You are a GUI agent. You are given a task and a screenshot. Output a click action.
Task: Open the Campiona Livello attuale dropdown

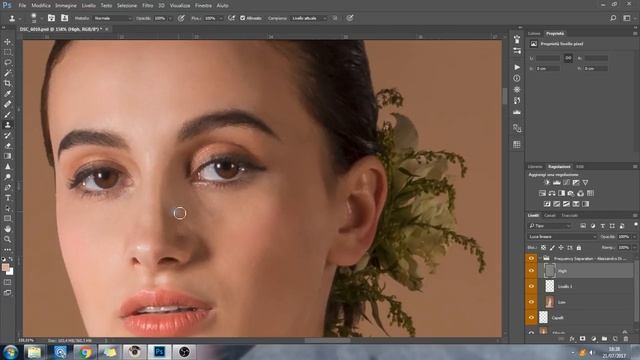309,18
